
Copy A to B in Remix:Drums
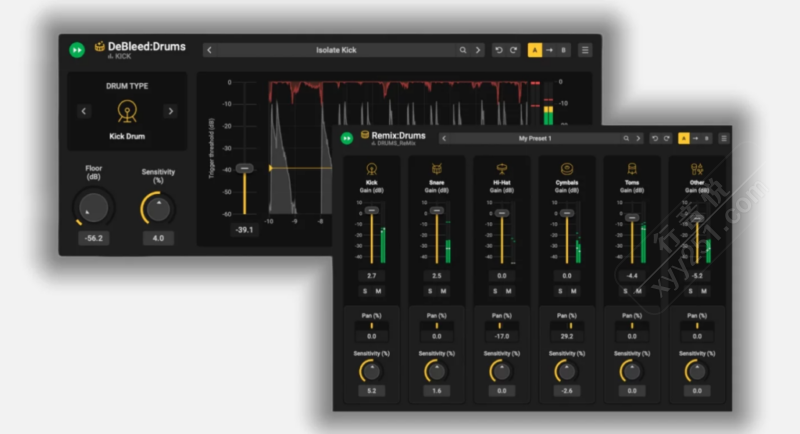tap(695, 138)
